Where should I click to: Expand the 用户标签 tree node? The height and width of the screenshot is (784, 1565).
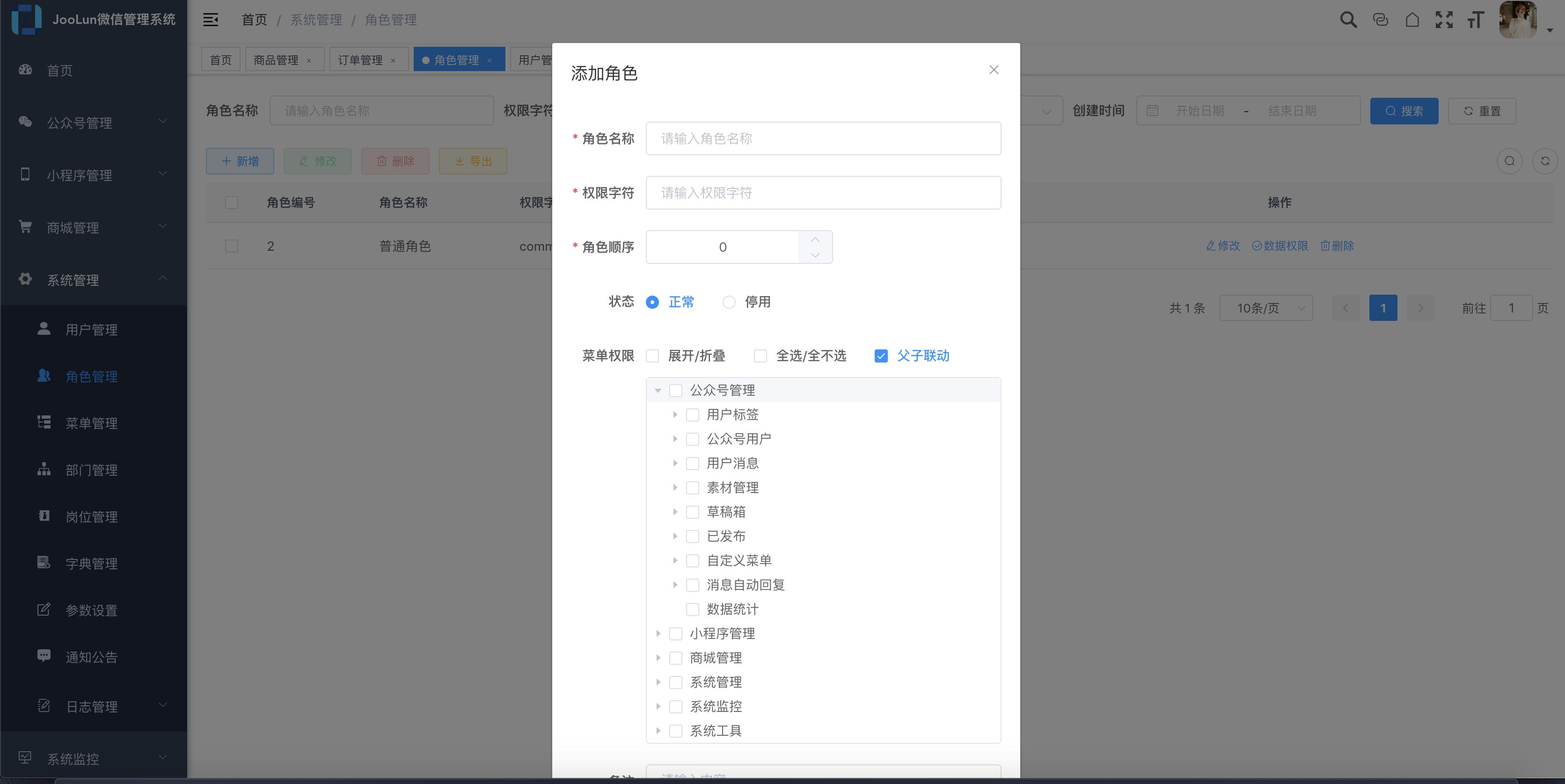click(676, 414)
